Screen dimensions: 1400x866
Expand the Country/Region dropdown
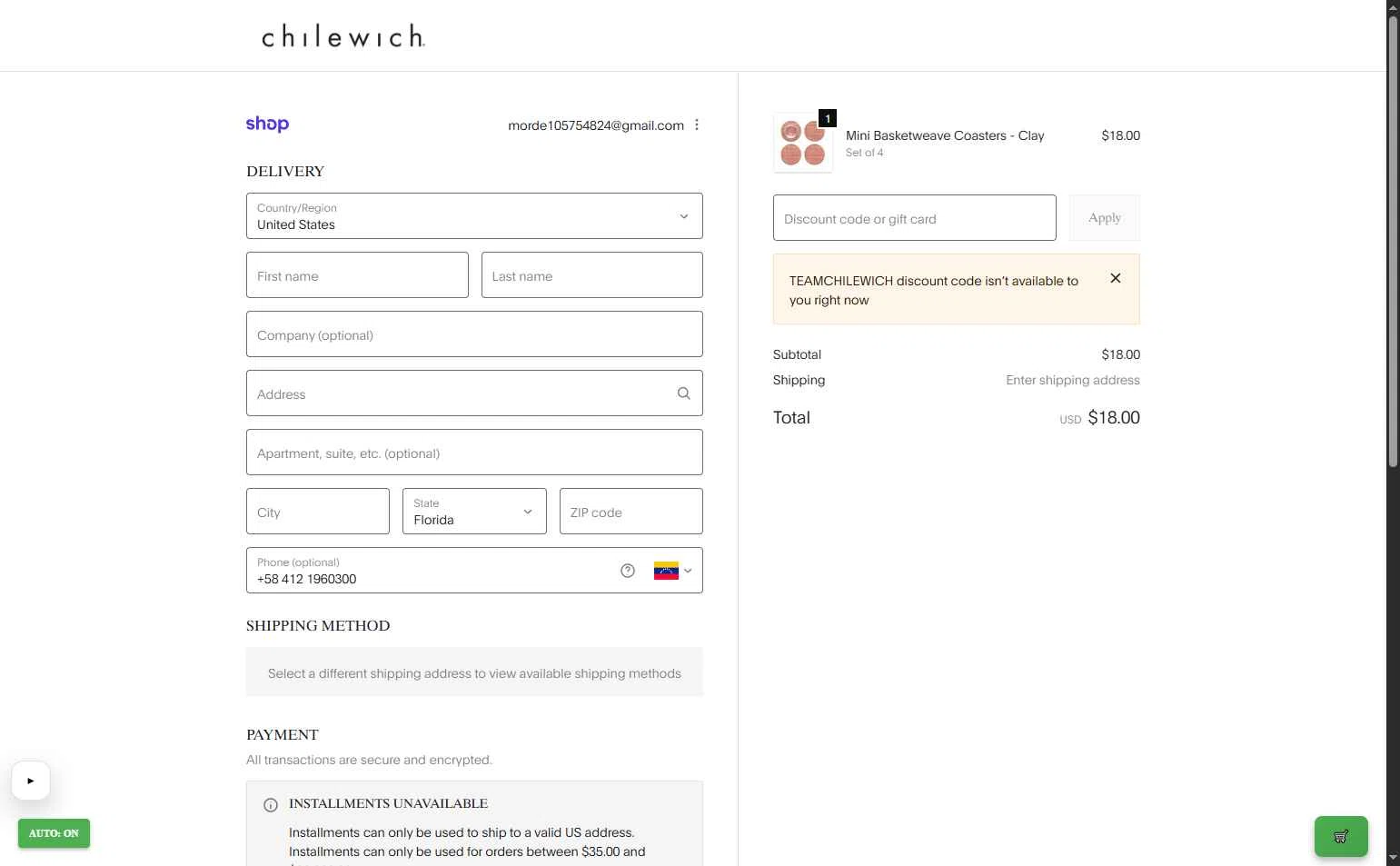point(474,216)
